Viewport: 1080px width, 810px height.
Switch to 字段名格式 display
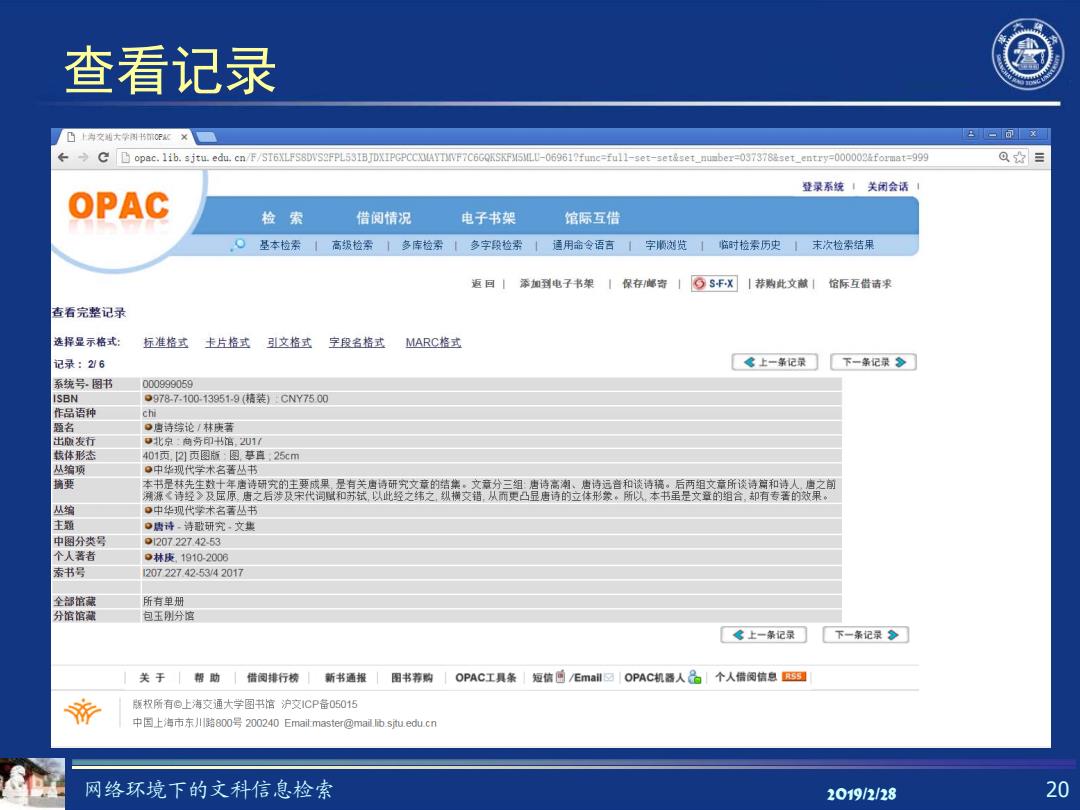357,342
